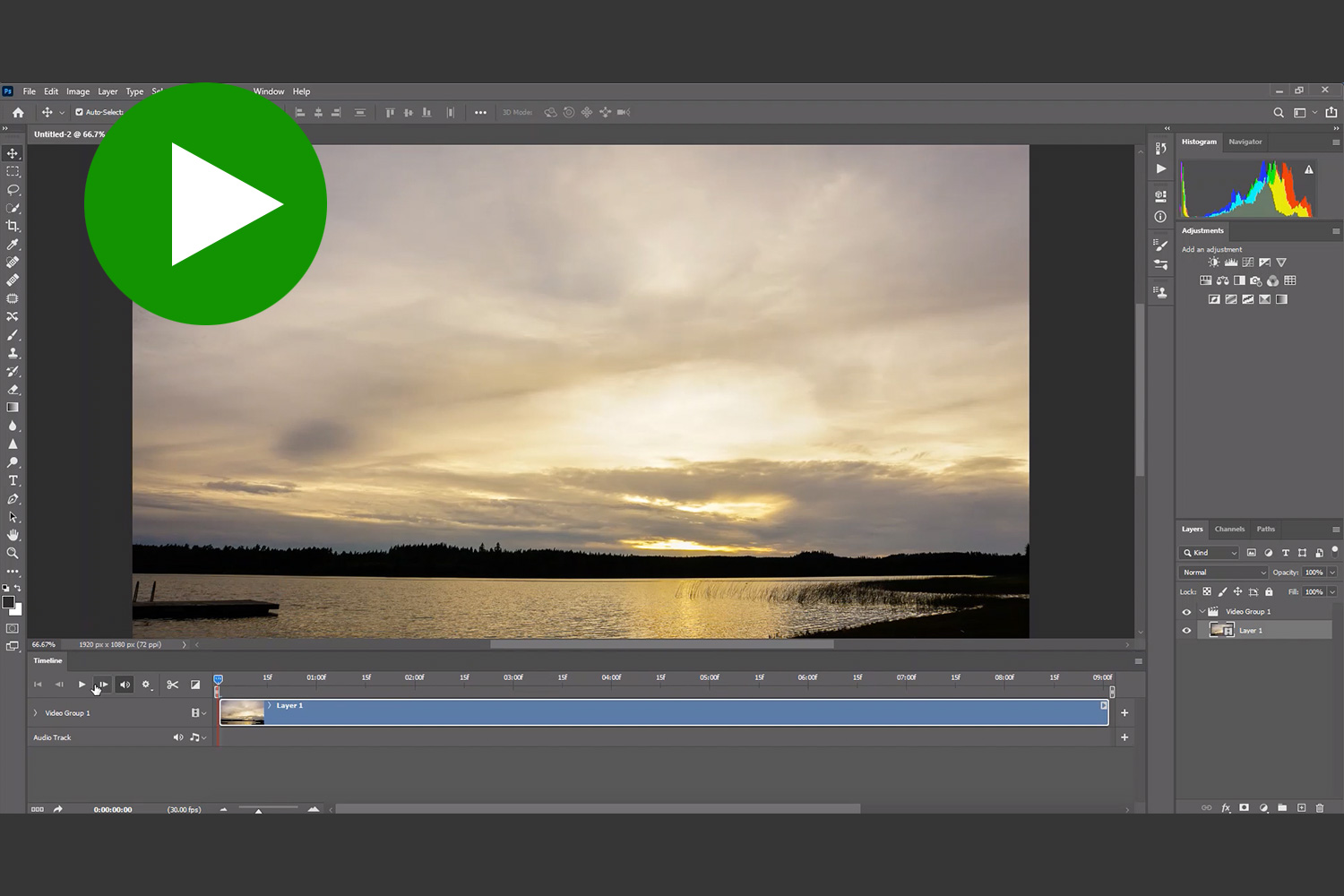Click the Delete layer trash icon
The width and height of the screenshot is (1344, 896).
click(x=1319, y=807)
